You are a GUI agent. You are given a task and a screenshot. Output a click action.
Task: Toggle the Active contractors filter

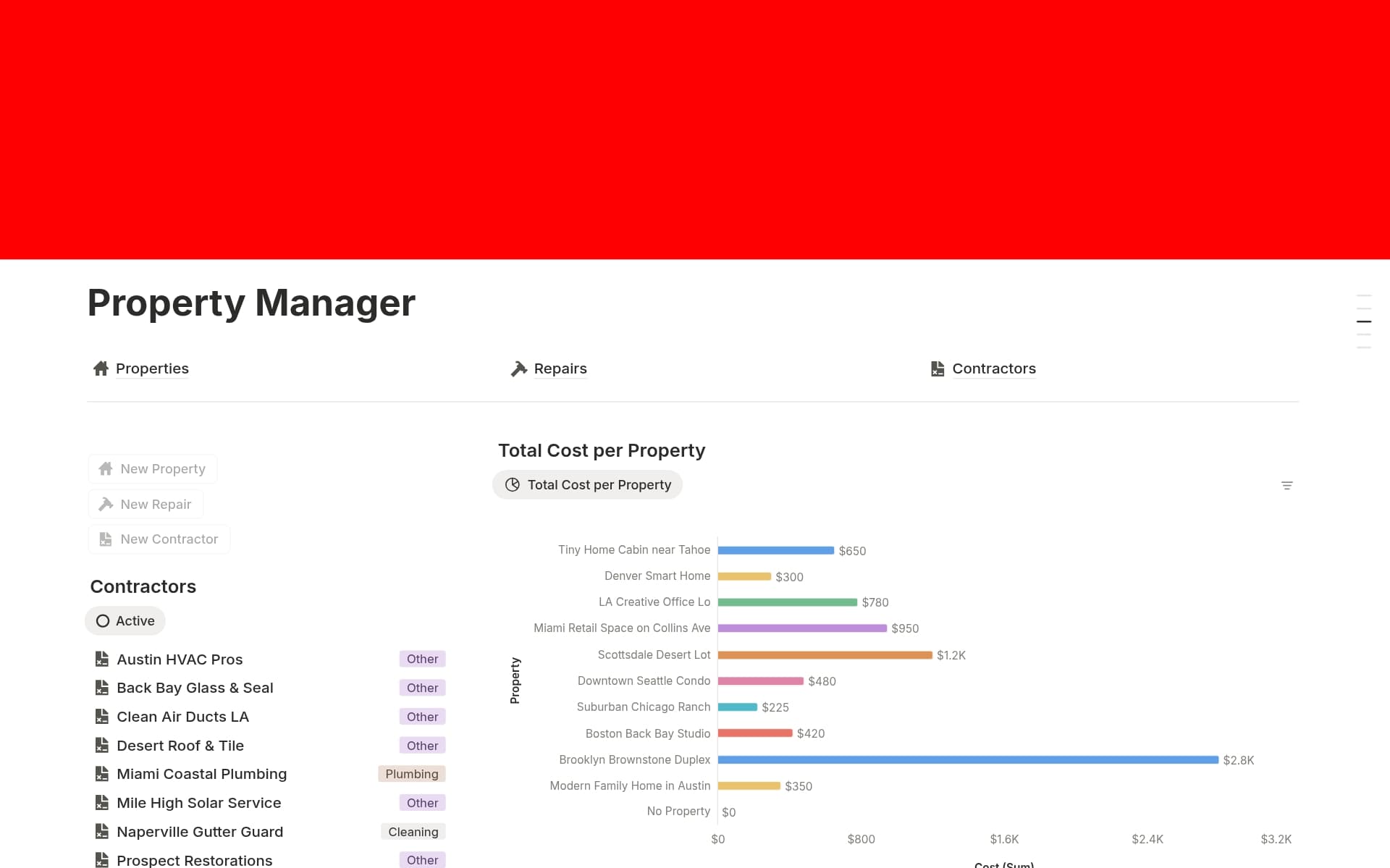tap(125, 620)
